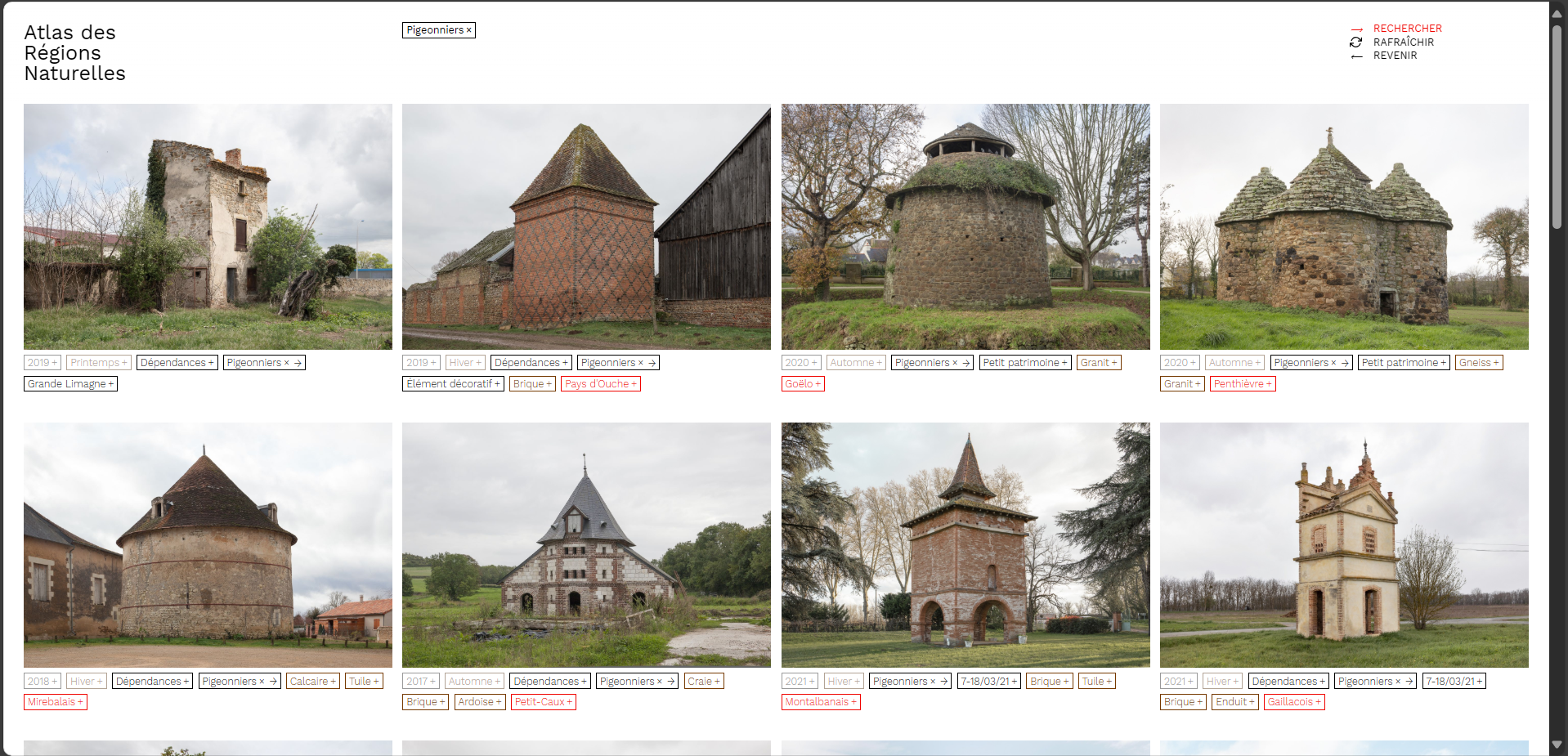Select the Gneiss material tag
The image size is (1568, 756).
(1479, 363)
